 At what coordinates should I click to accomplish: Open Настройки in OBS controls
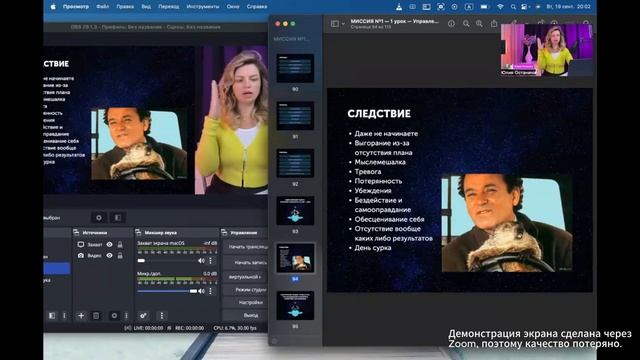point(246,302)
